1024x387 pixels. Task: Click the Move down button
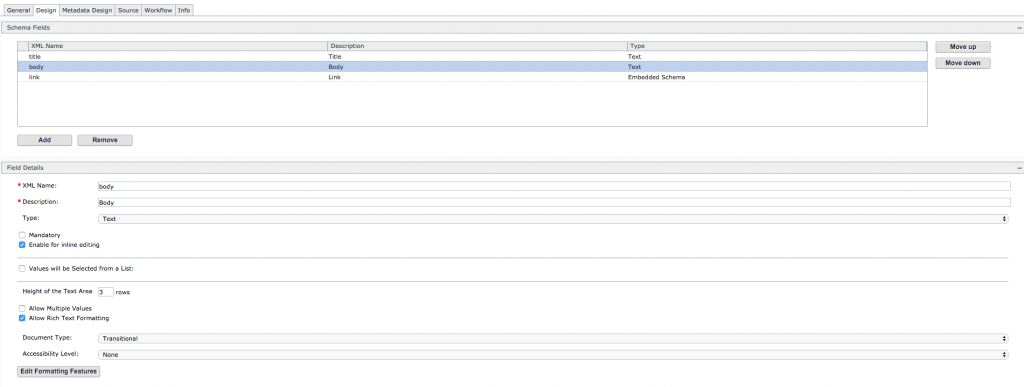963,63
